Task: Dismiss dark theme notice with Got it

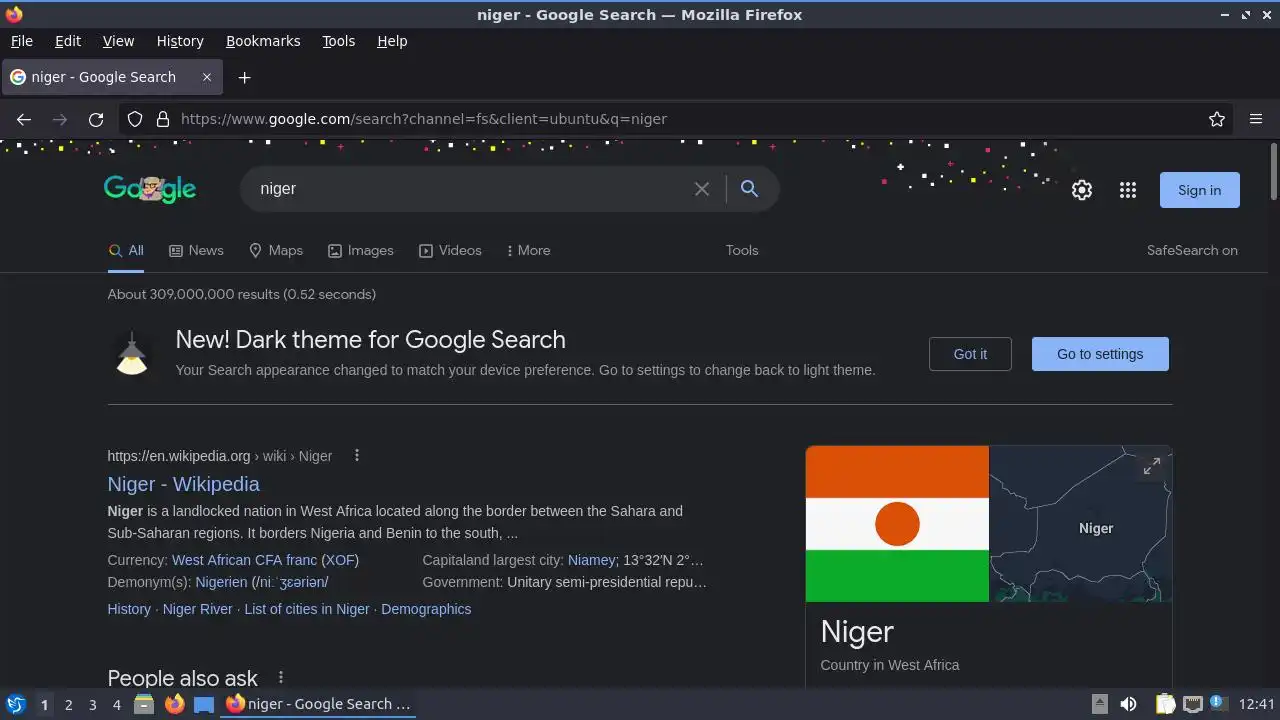Action: (970, 354)
